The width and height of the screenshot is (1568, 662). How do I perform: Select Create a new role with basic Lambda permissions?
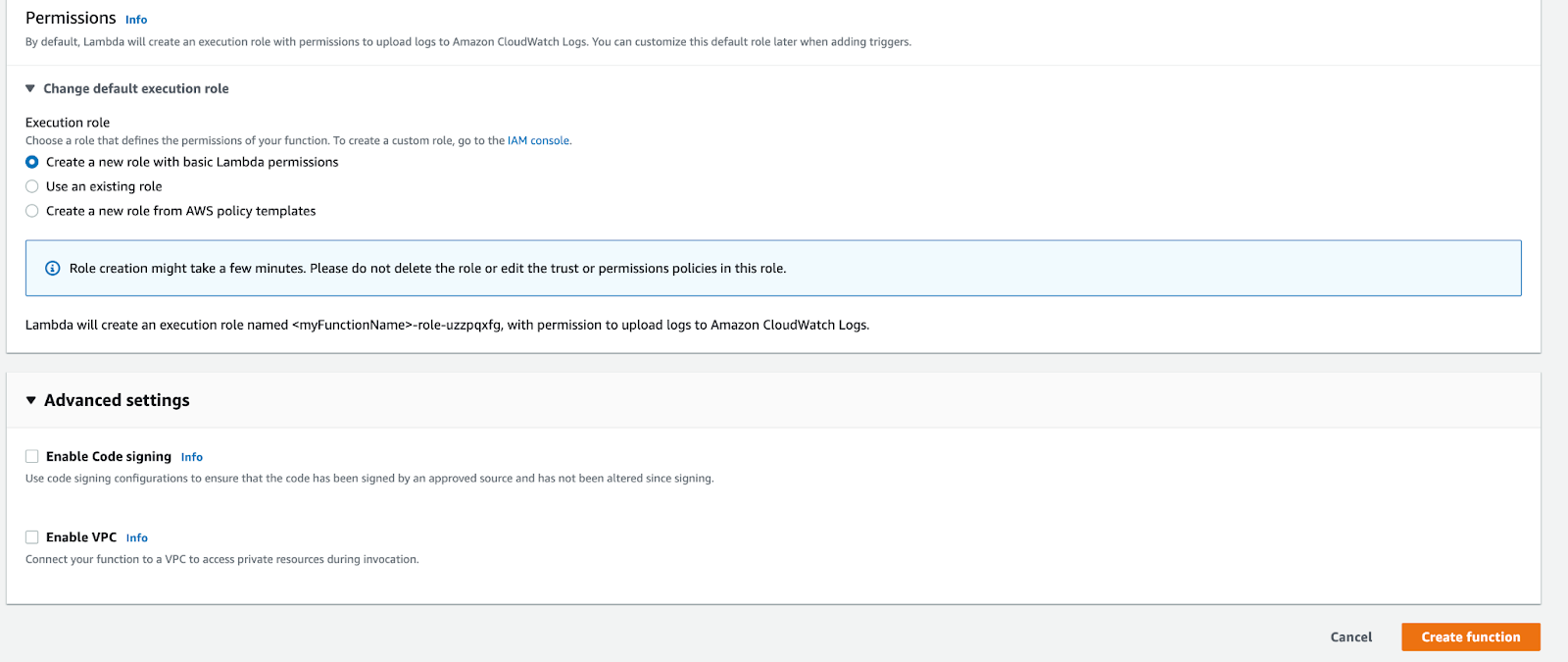32,162
